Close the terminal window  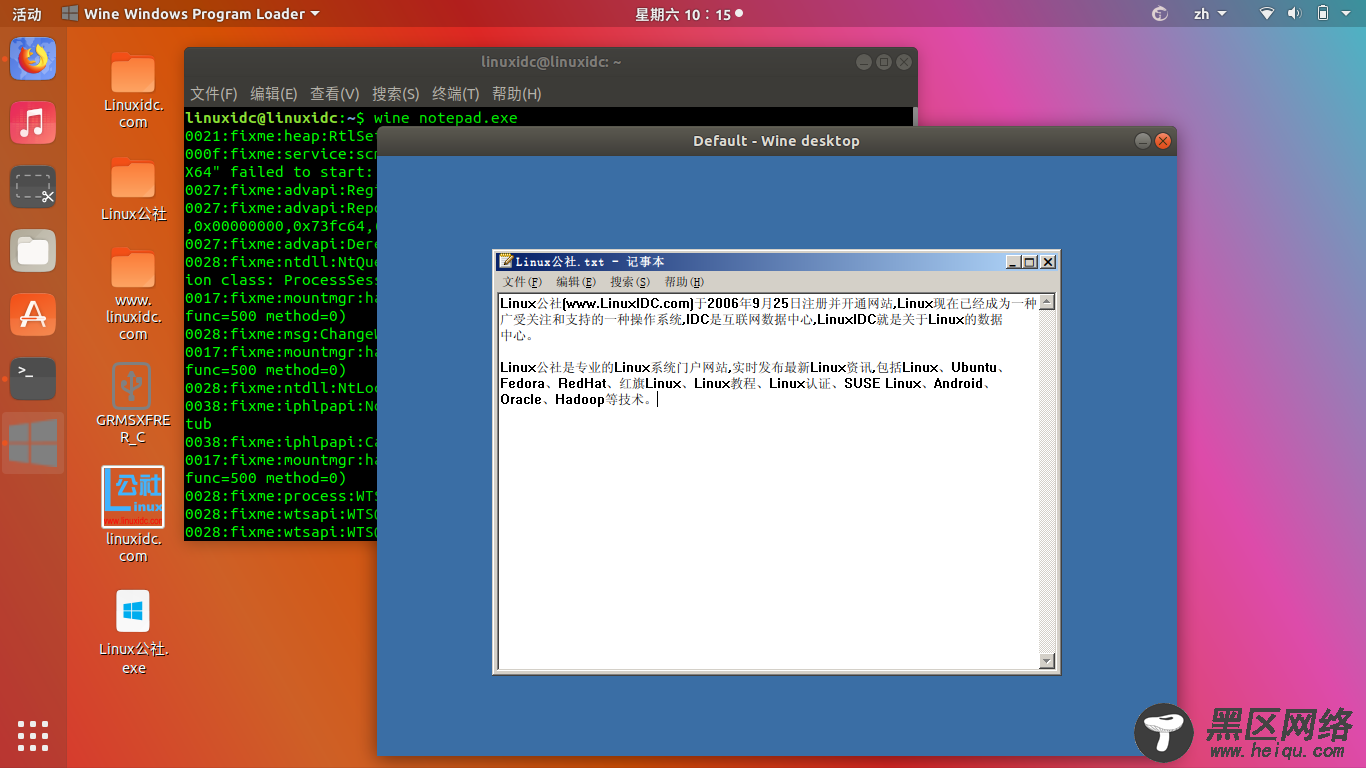pyautogui.click(x=904, y=62)
